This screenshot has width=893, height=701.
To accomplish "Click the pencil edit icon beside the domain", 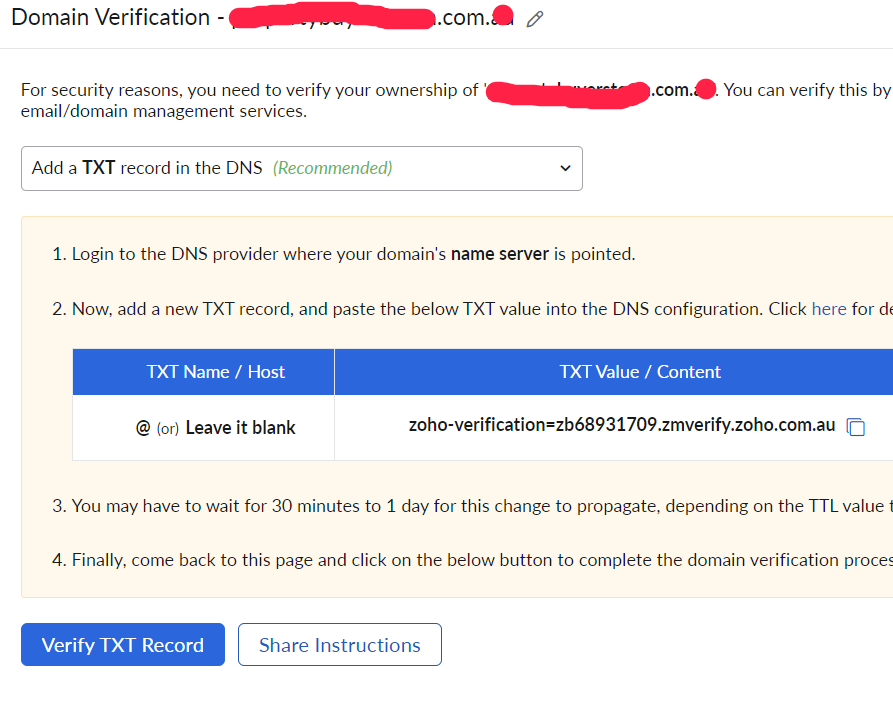I will pos(535,19).
